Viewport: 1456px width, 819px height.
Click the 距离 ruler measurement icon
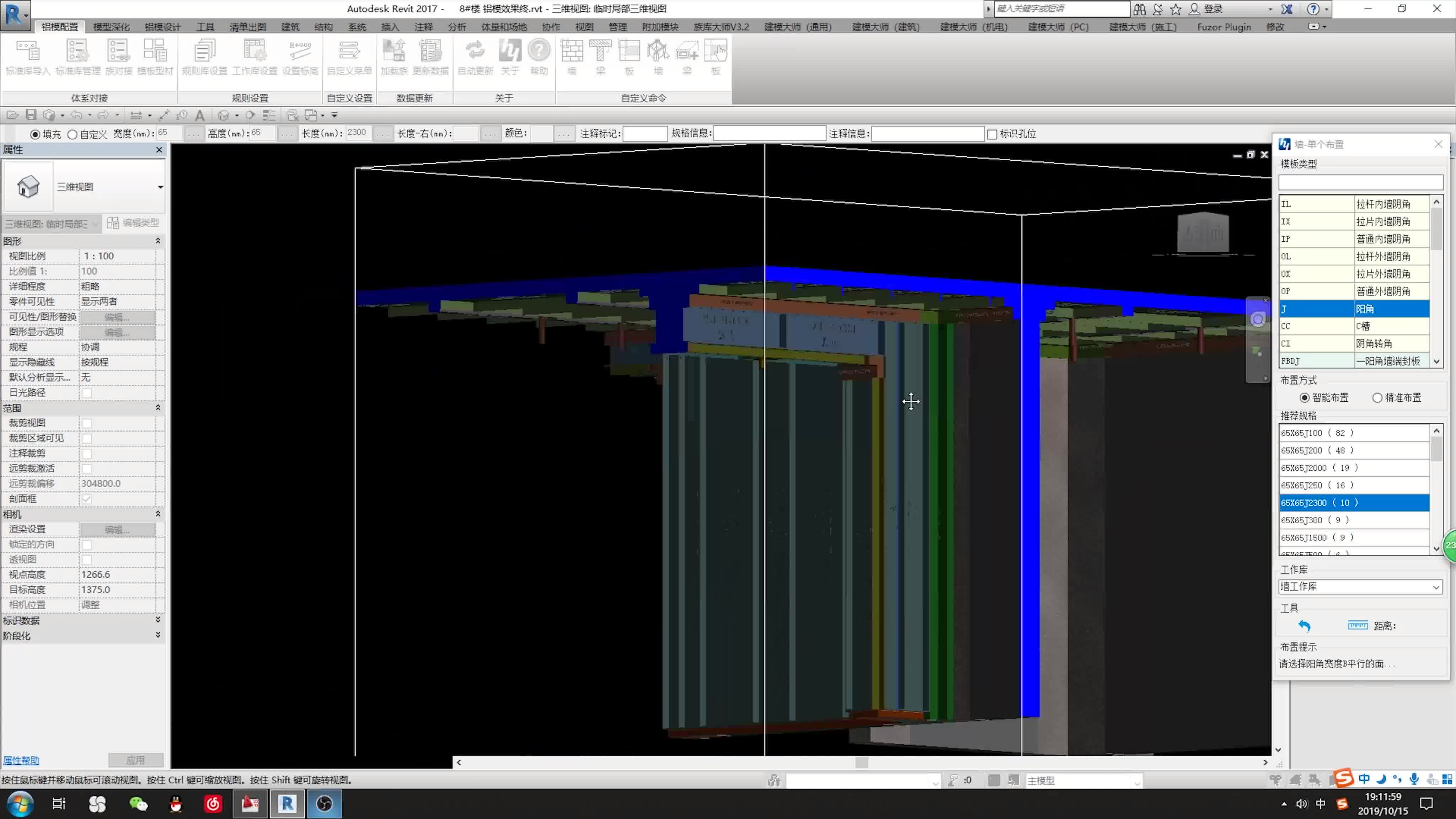tap(1357, 625)
